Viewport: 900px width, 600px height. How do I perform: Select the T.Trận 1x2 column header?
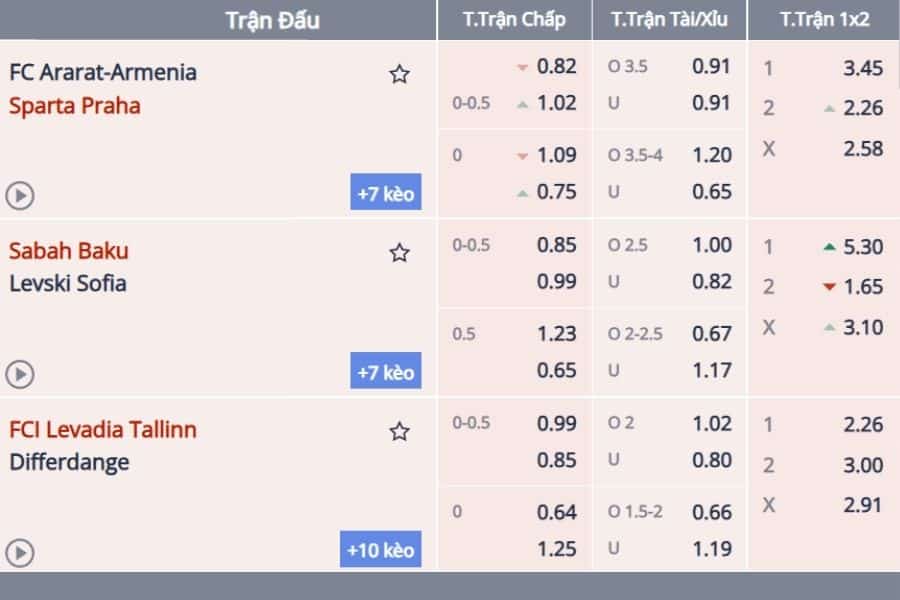(824, 20)
